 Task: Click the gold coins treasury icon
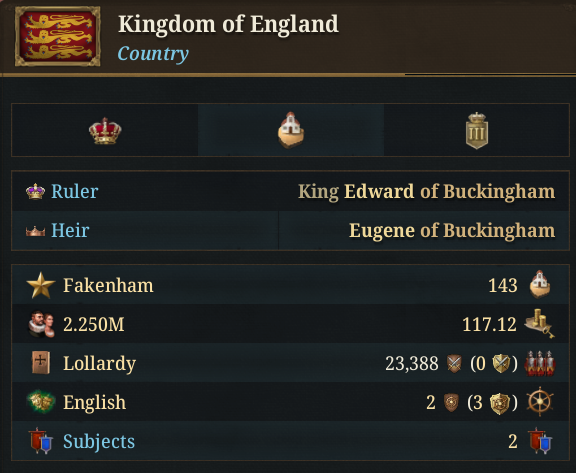click(x=539, y=324)
